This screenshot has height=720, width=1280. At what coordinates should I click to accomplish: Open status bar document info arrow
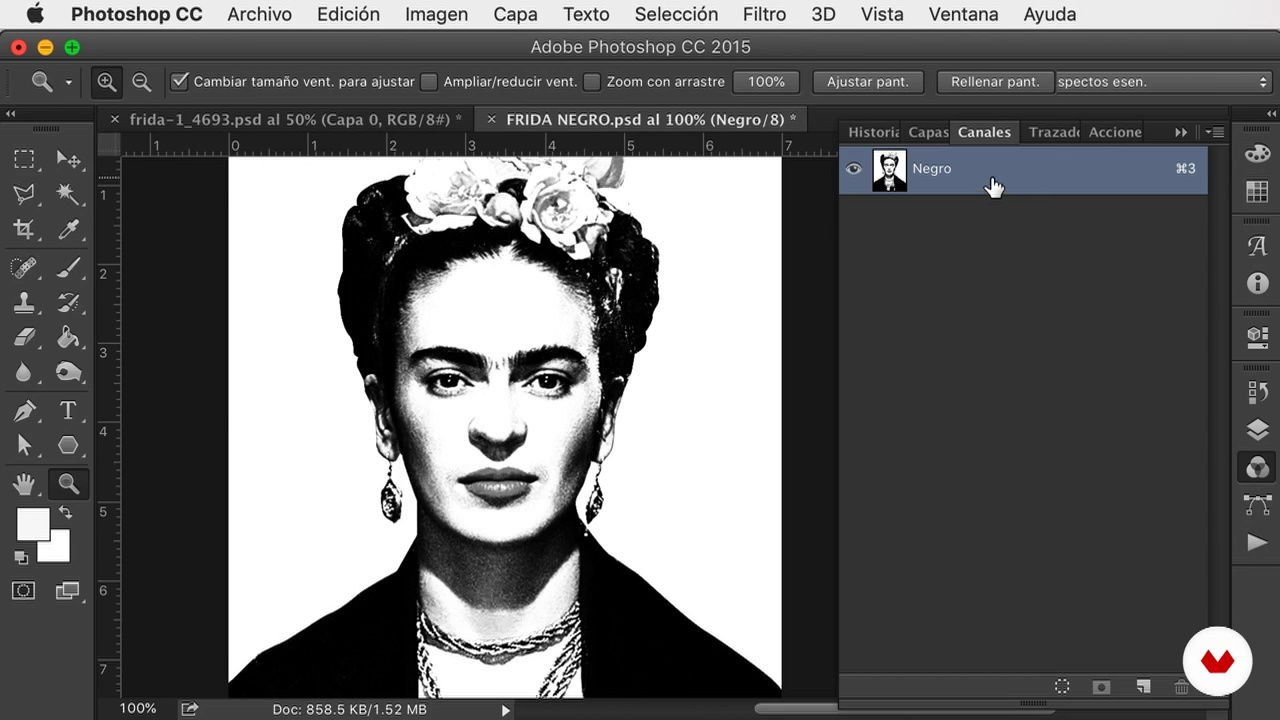[506, 710]
